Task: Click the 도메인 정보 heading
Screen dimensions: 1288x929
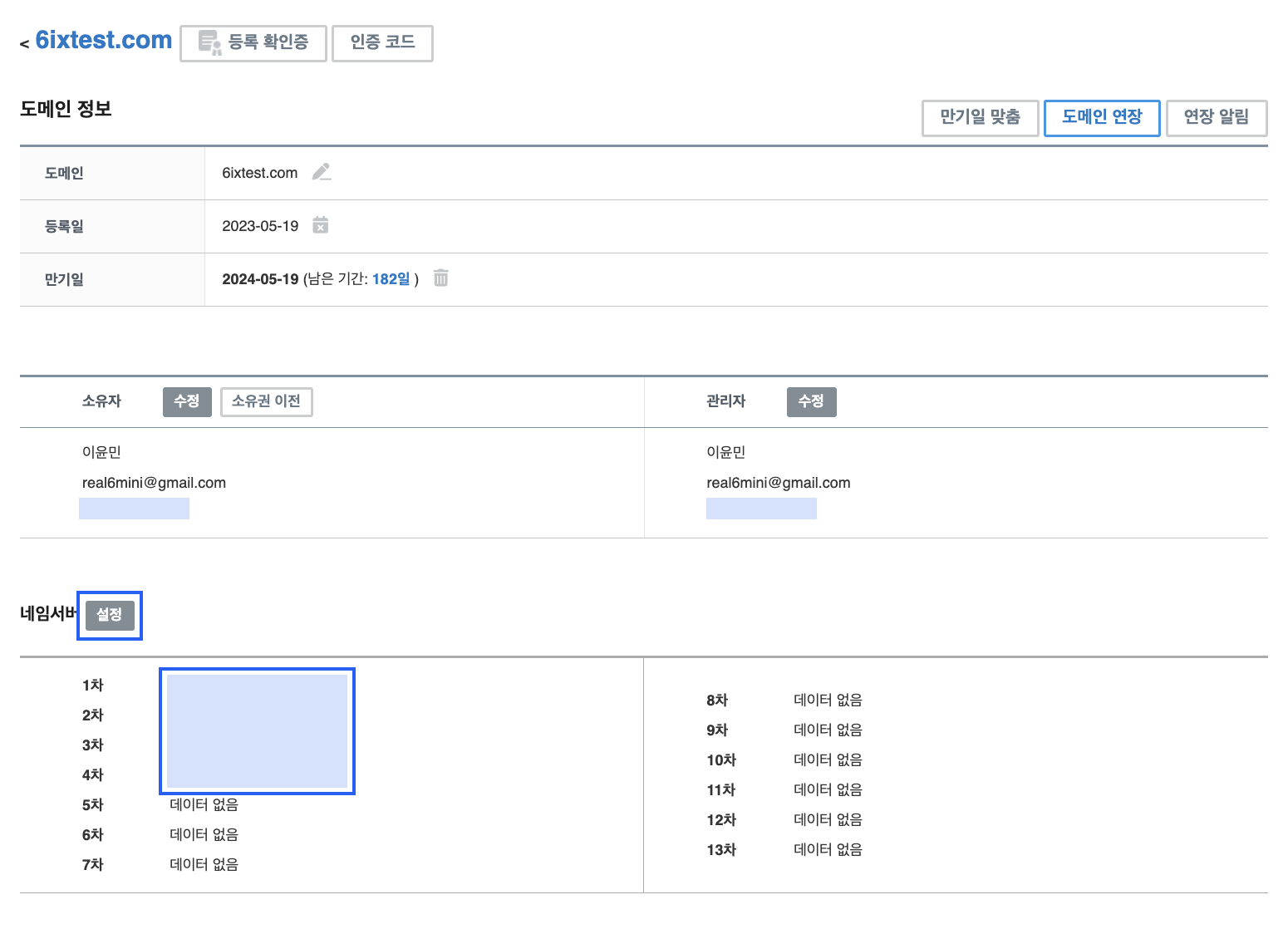Action: [x=66, y=109]
